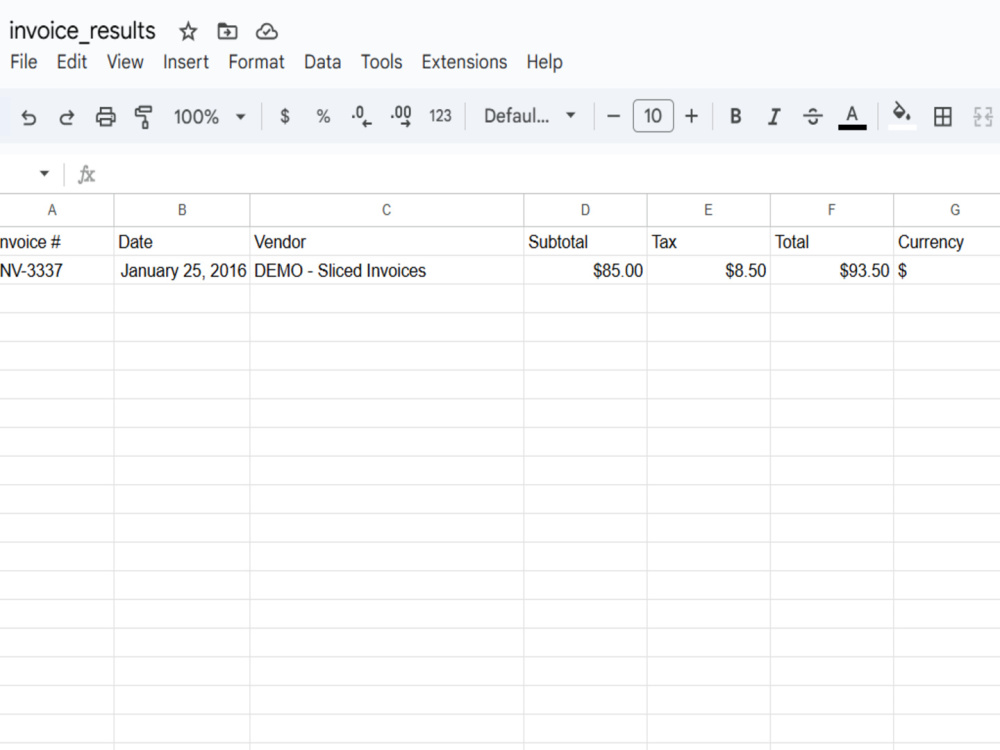The image size is (1000, 750).
Task: Activate the paint format tool
Action: [143, 117]
